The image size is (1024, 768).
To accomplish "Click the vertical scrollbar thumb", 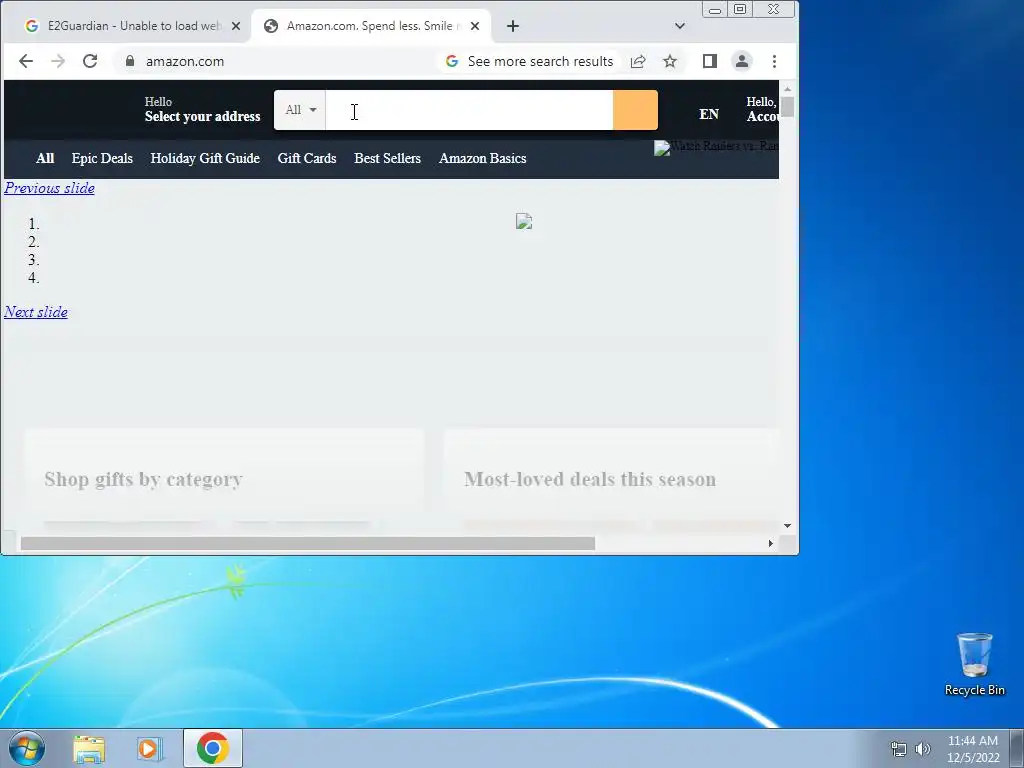I will [788, 106].
